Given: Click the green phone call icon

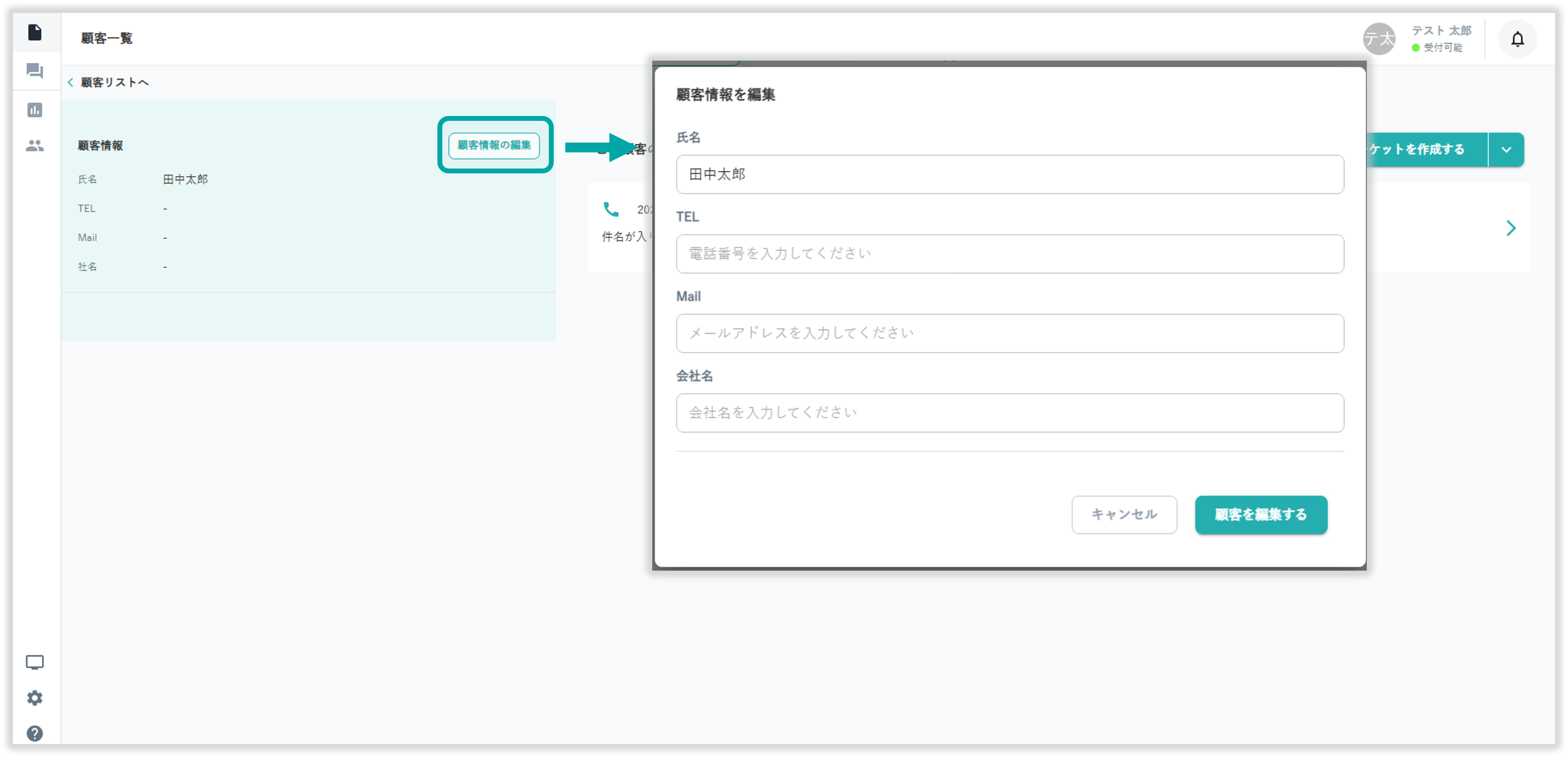Looking at the screenshot, I should pyautogui.click(x=611, y=209).
